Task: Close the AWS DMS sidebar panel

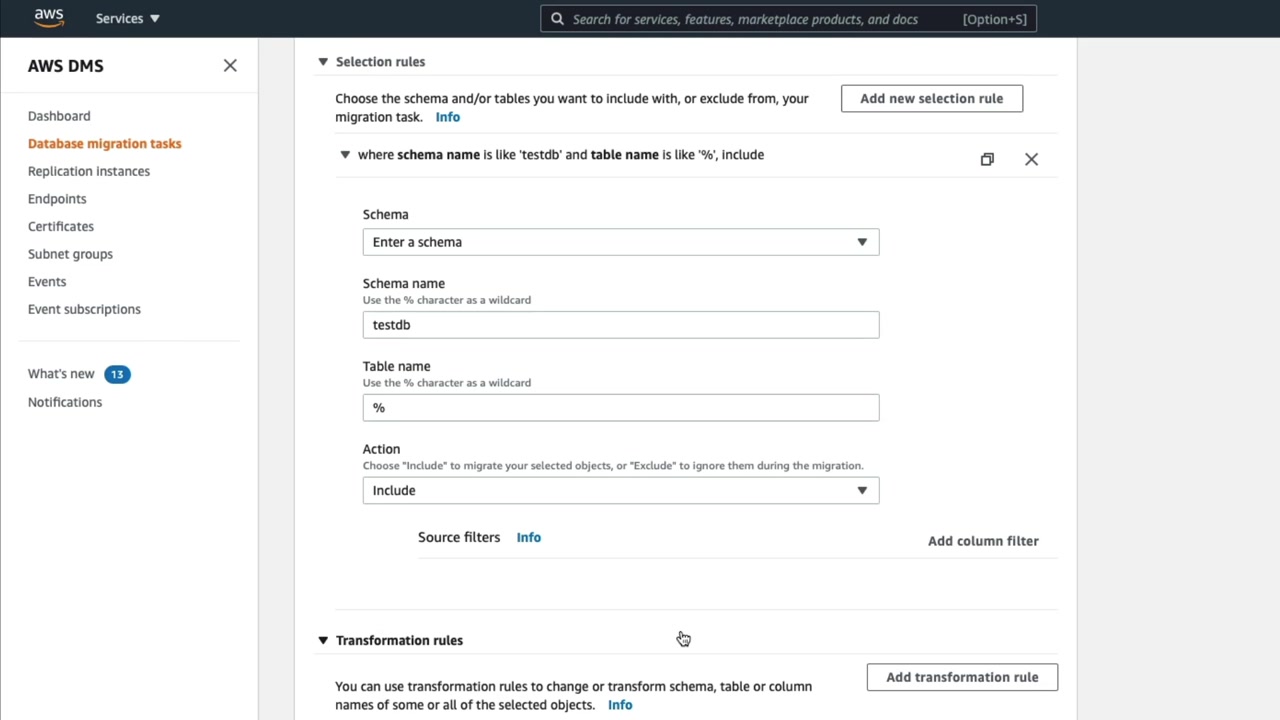Action: pos(230,66)
